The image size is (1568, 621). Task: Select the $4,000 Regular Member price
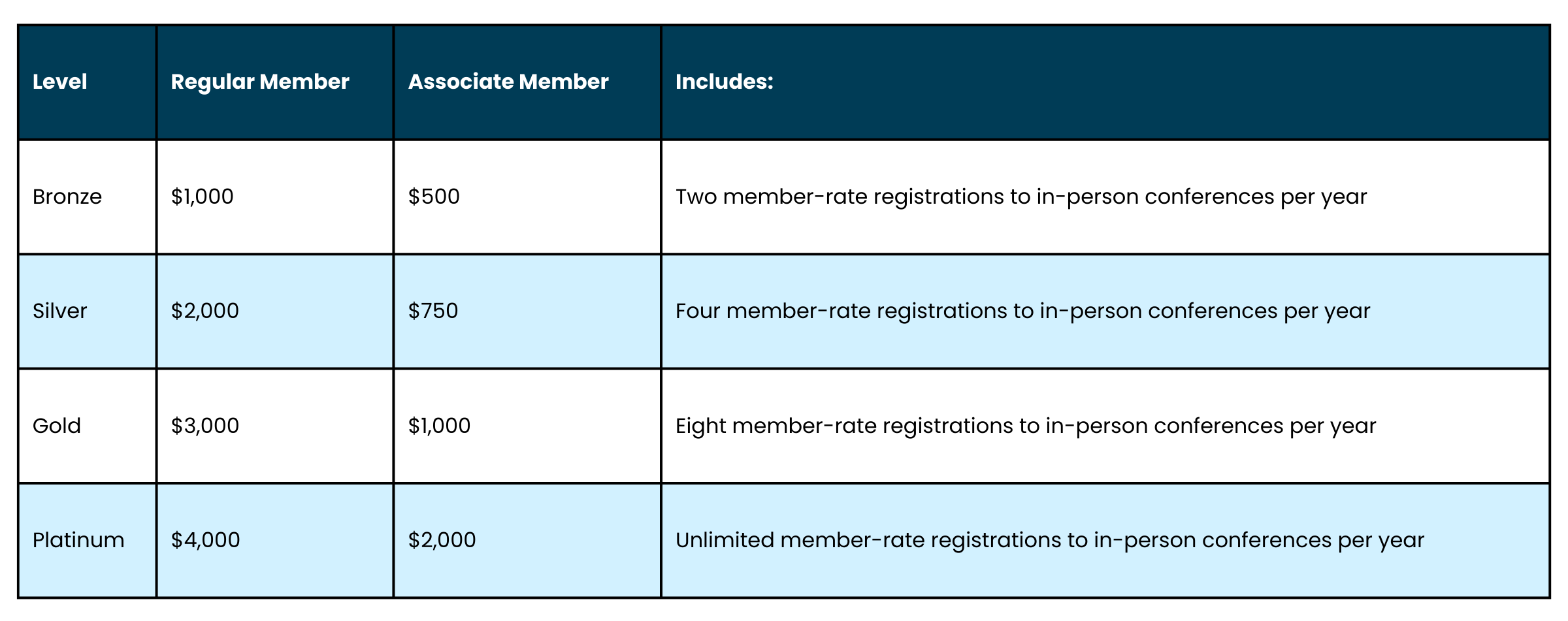pyautogui.click(x=206, y=540)
